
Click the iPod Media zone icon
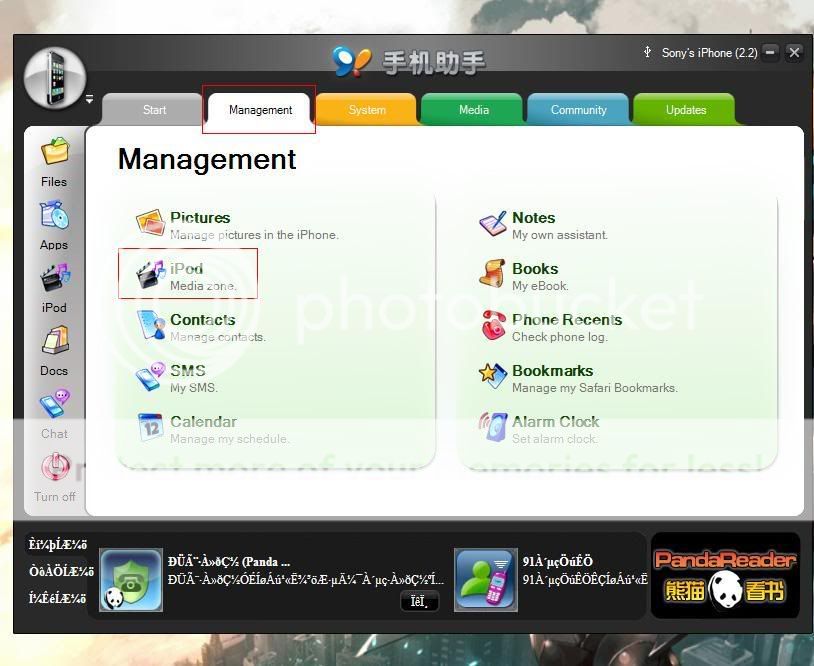tap(151, 274)
